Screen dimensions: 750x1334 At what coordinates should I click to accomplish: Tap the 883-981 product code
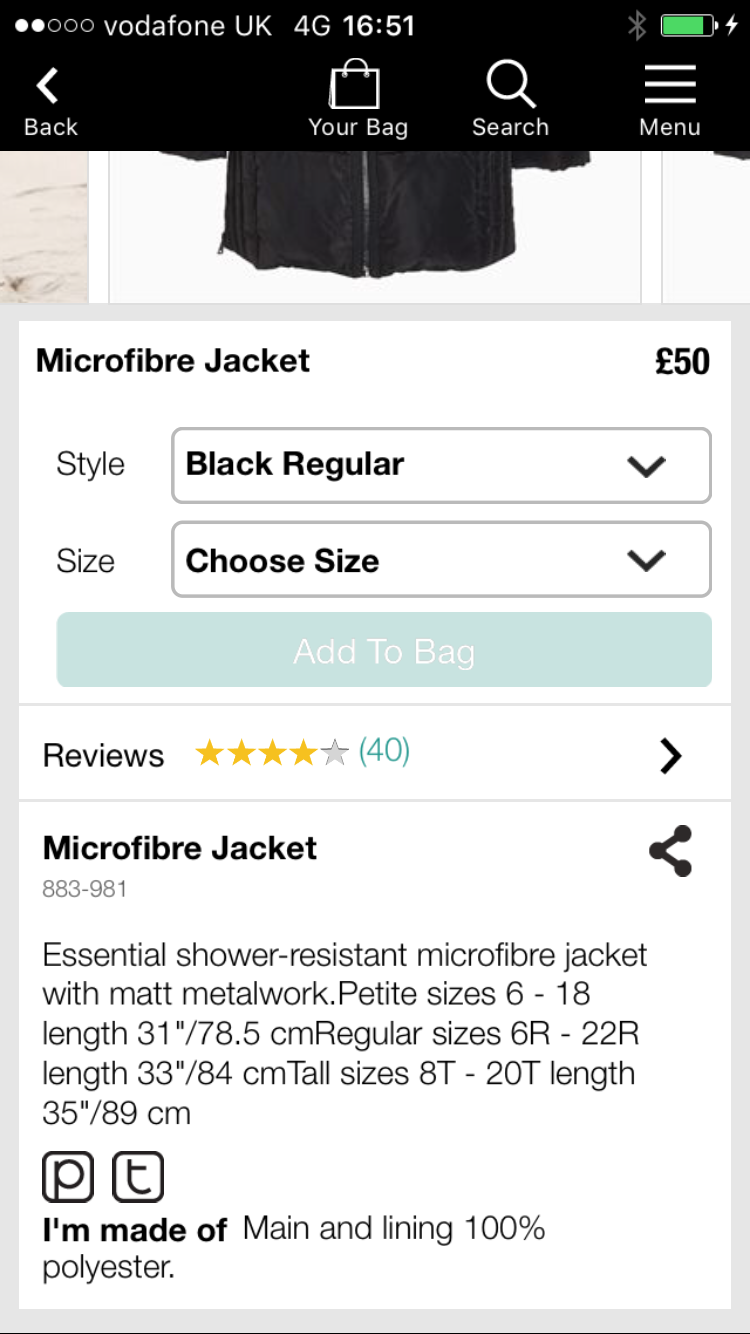tap(84, 889)
